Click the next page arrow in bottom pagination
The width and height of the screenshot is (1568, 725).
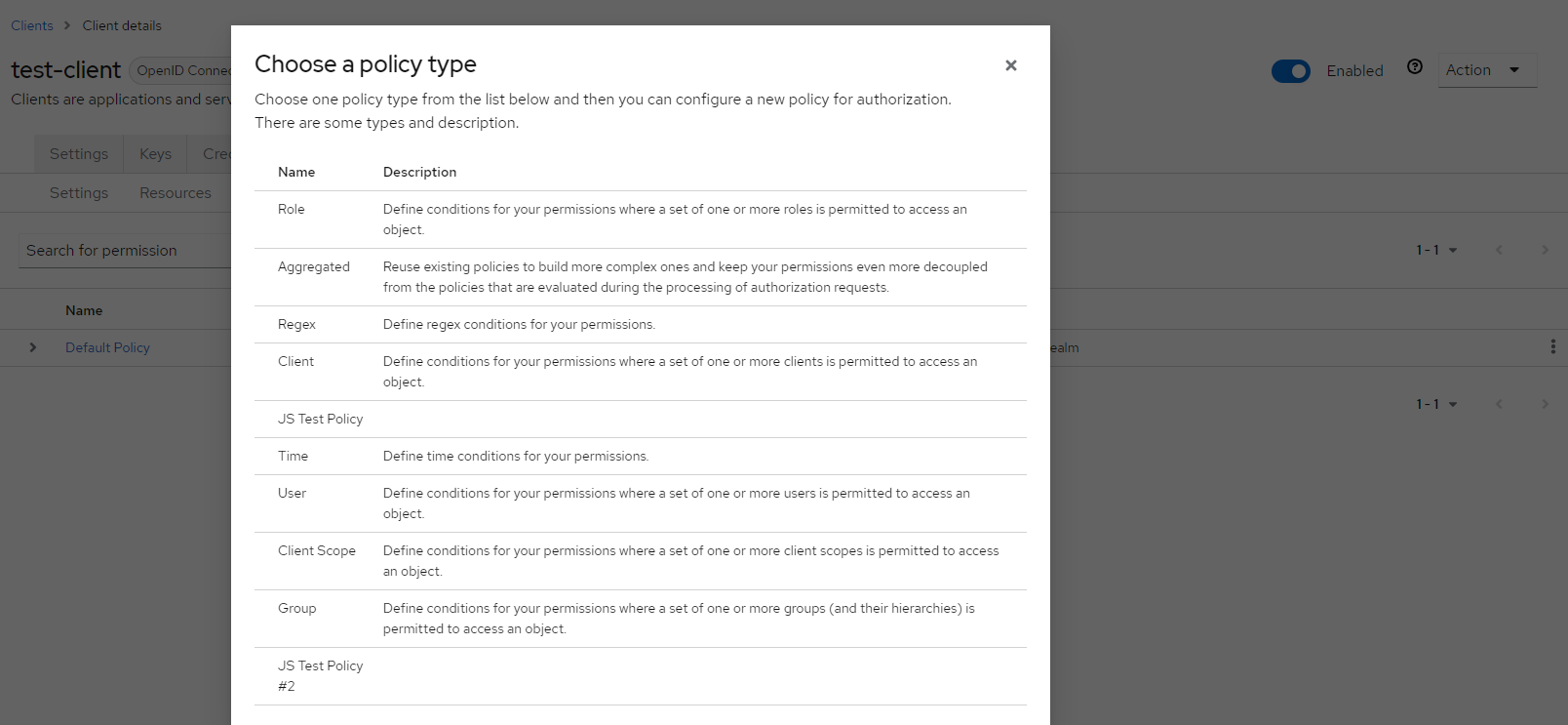1545,403
